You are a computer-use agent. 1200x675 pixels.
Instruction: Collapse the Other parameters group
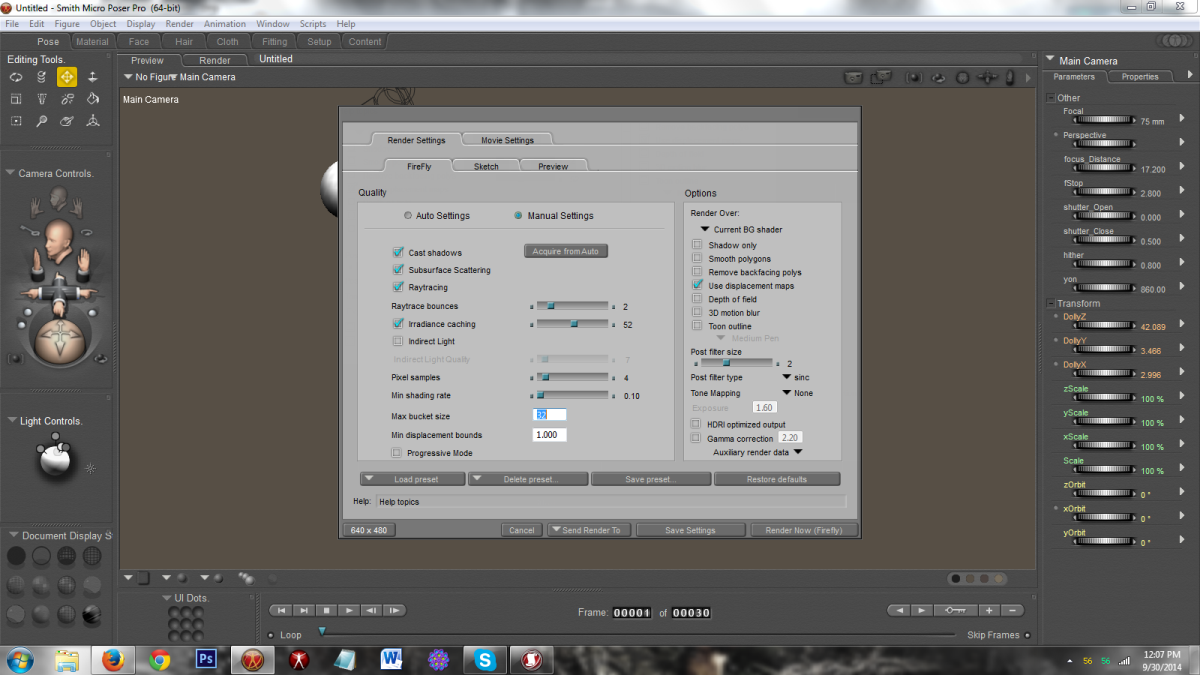[x=1050, y=98]
